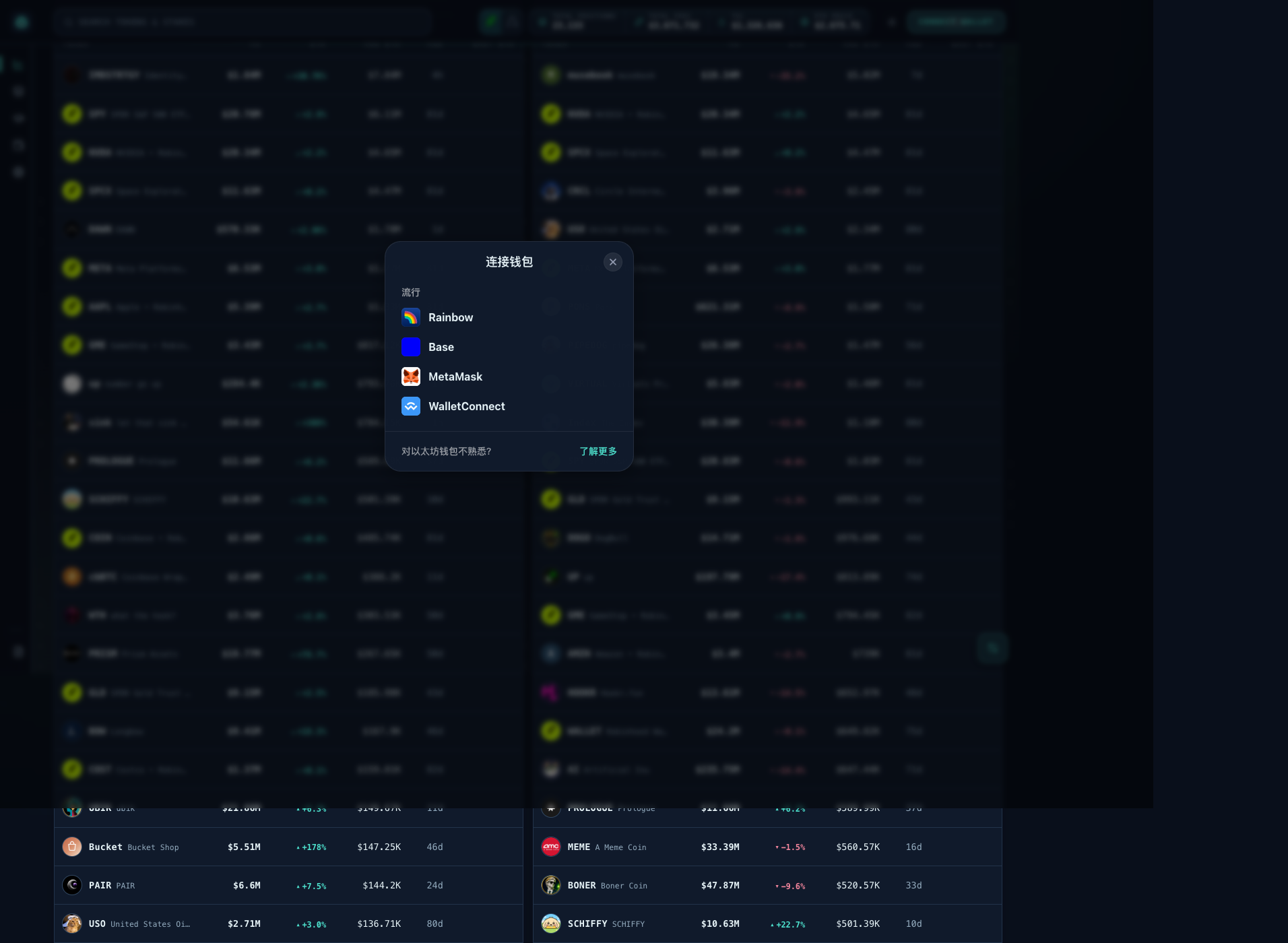Viewport: 1288px width, 943px height.
Task: Click the 16d age cell
Action: point(914,847)
